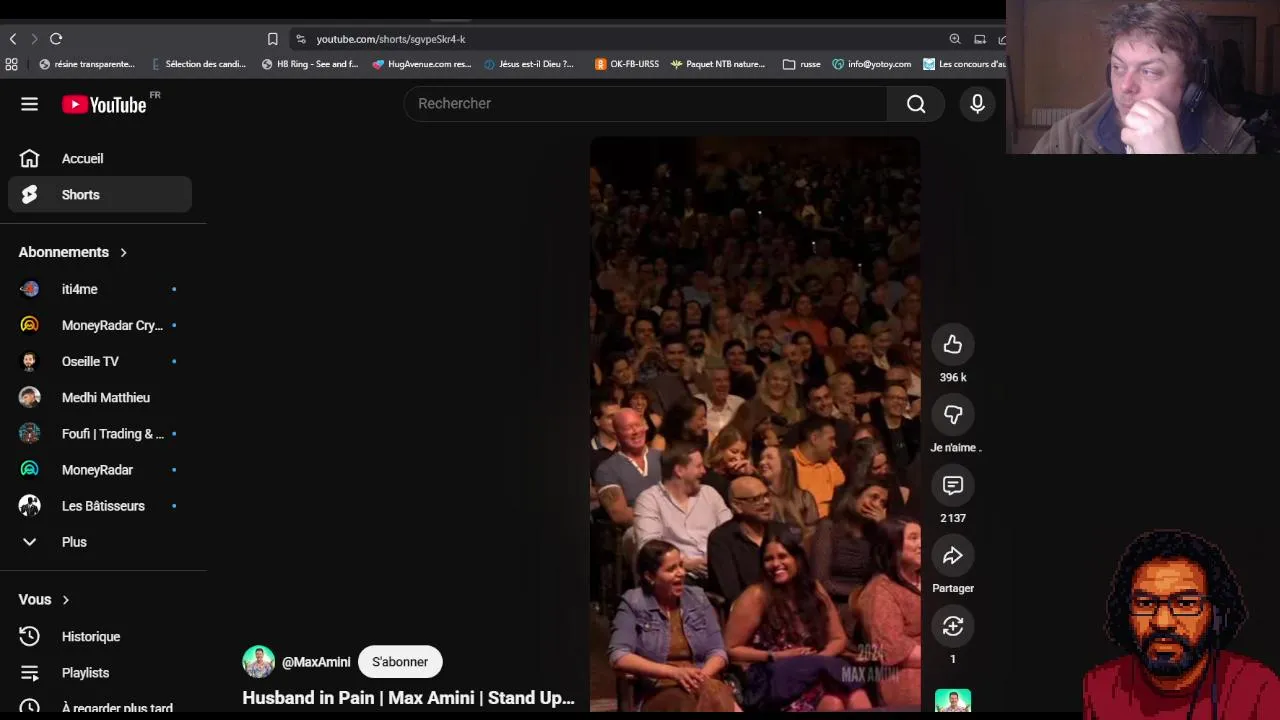Open the iti4me channel subscription
The image size is (1280, 720).
(100, 289)
